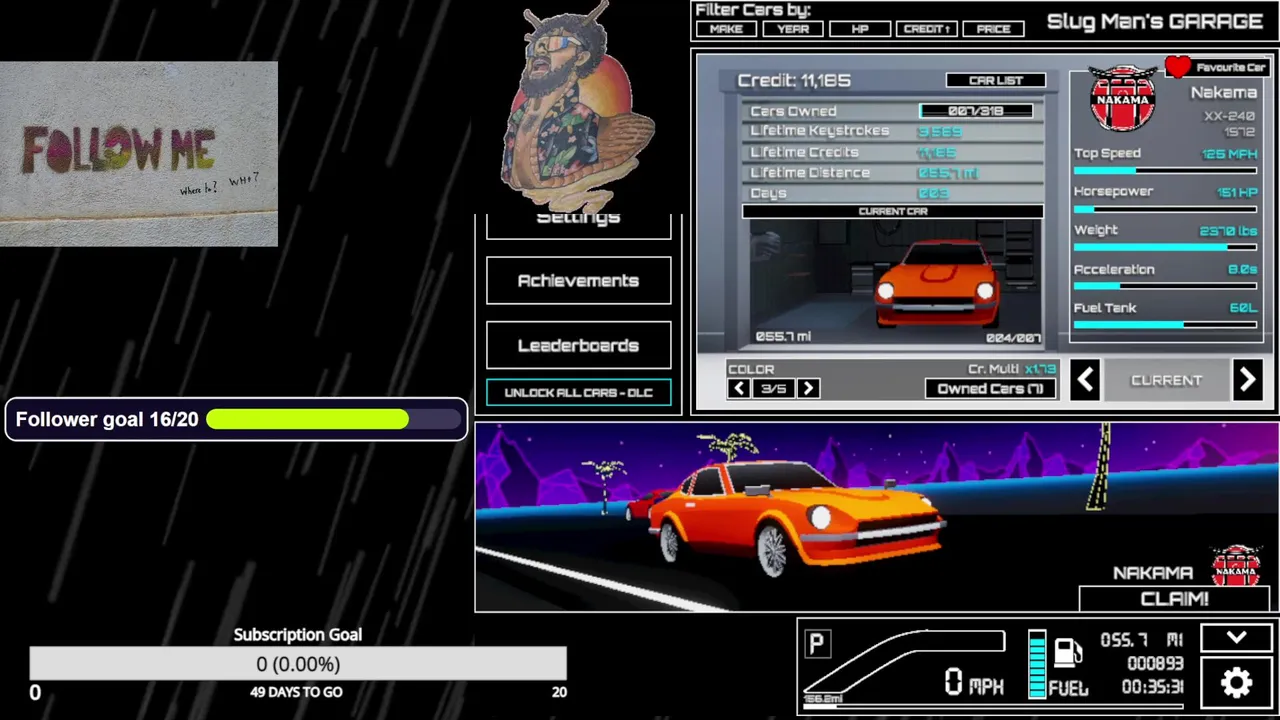Open the CAR LIST button
This screenshot has height=720, width=1280.
click(x=996, y=80)
